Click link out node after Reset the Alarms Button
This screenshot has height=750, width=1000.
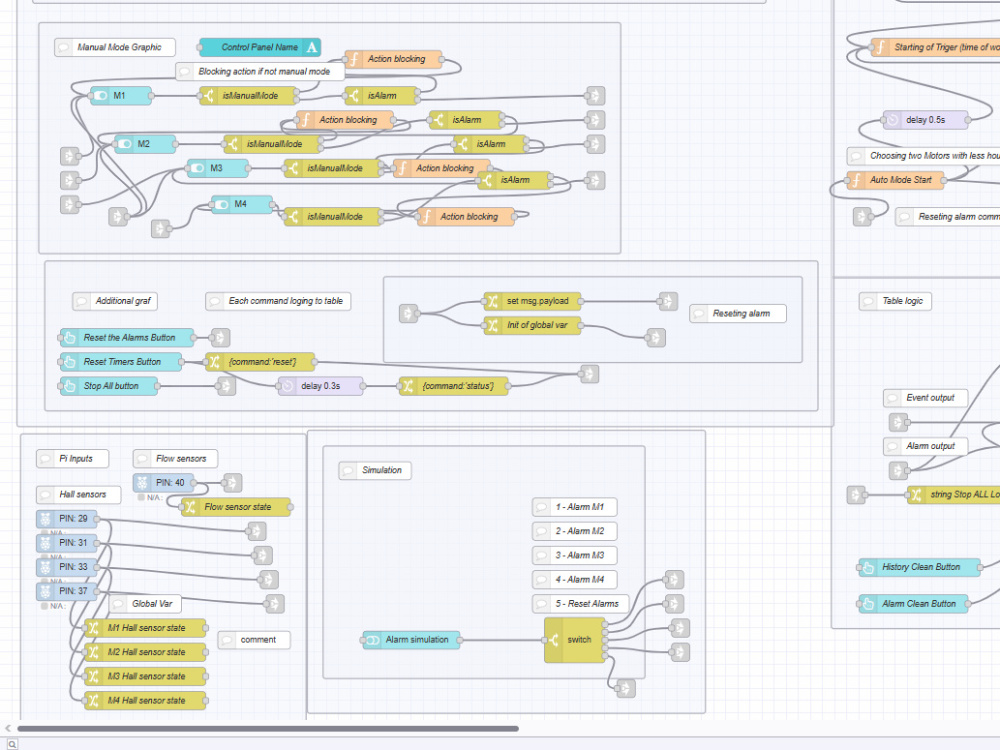[219, 337]
